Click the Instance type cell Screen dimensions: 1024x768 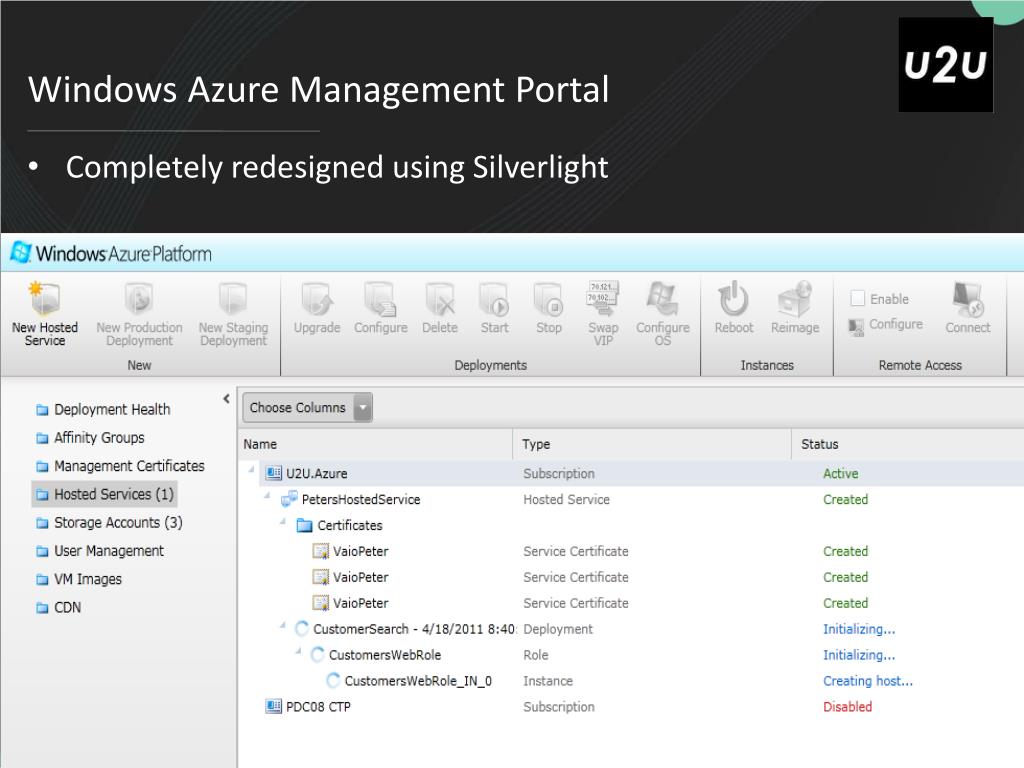(x=548, y=680)
